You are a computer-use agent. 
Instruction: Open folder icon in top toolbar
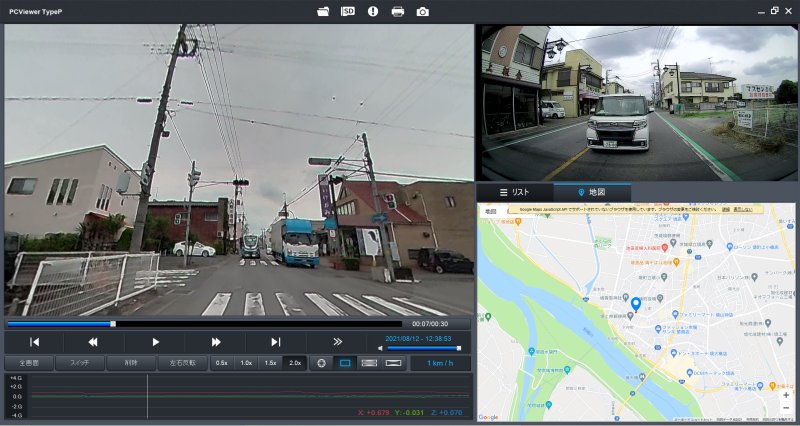(x=322, y=11)
